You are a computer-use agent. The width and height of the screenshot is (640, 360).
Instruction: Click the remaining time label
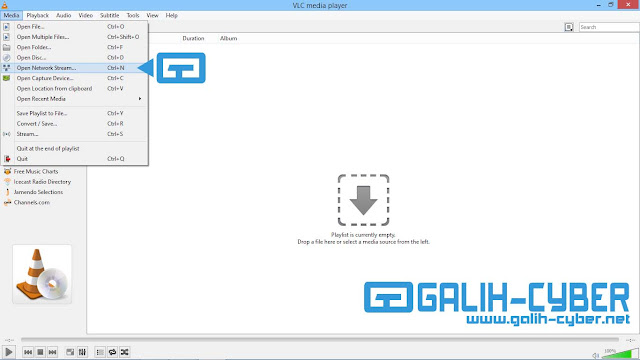(x=630, y=340)
